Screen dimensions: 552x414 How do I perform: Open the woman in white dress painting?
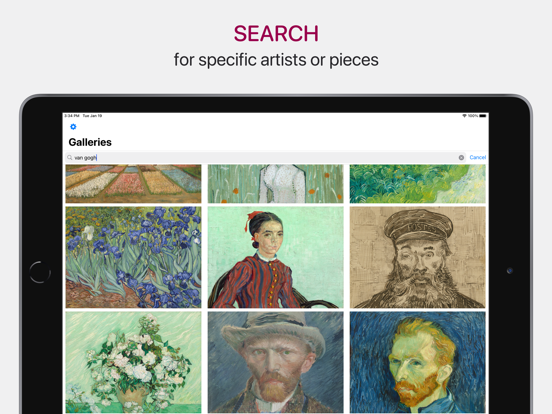coord(276,184)
